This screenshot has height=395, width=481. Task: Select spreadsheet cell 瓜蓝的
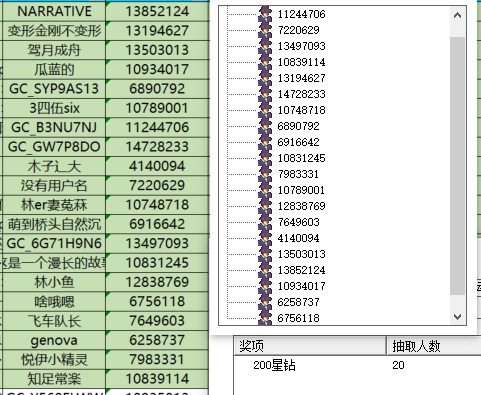click(x=54, y=69)
